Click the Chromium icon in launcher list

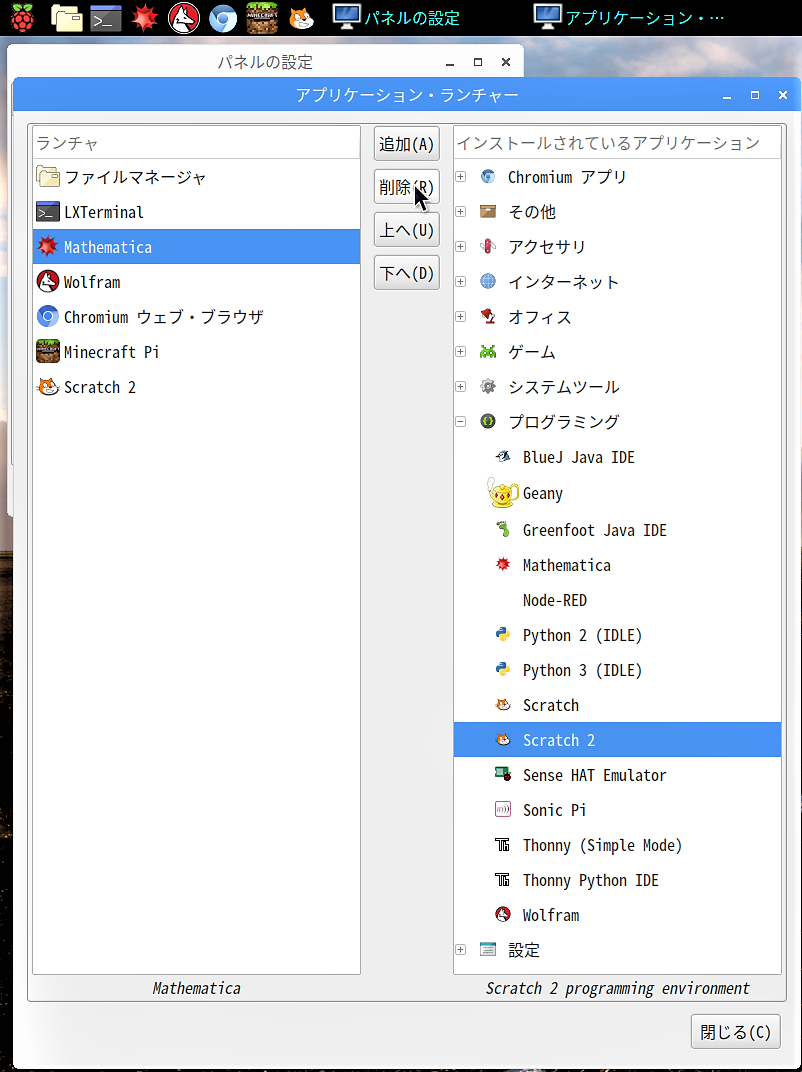click(x=48, y=317)
